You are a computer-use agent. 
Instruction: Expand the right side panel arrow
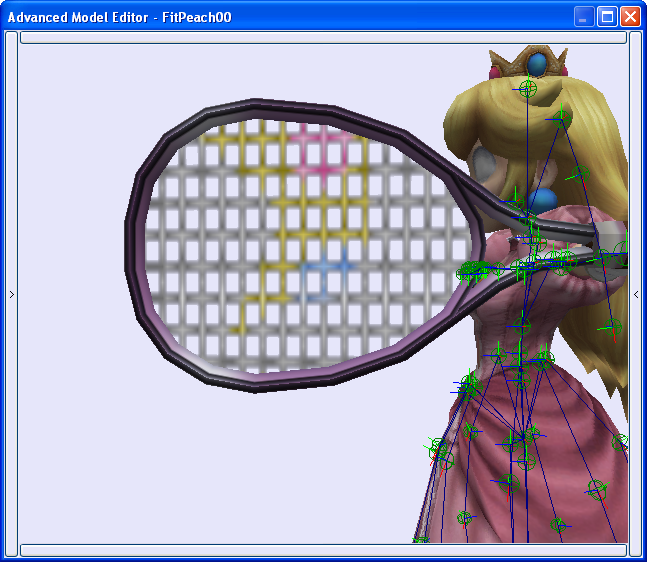[636, 294]
